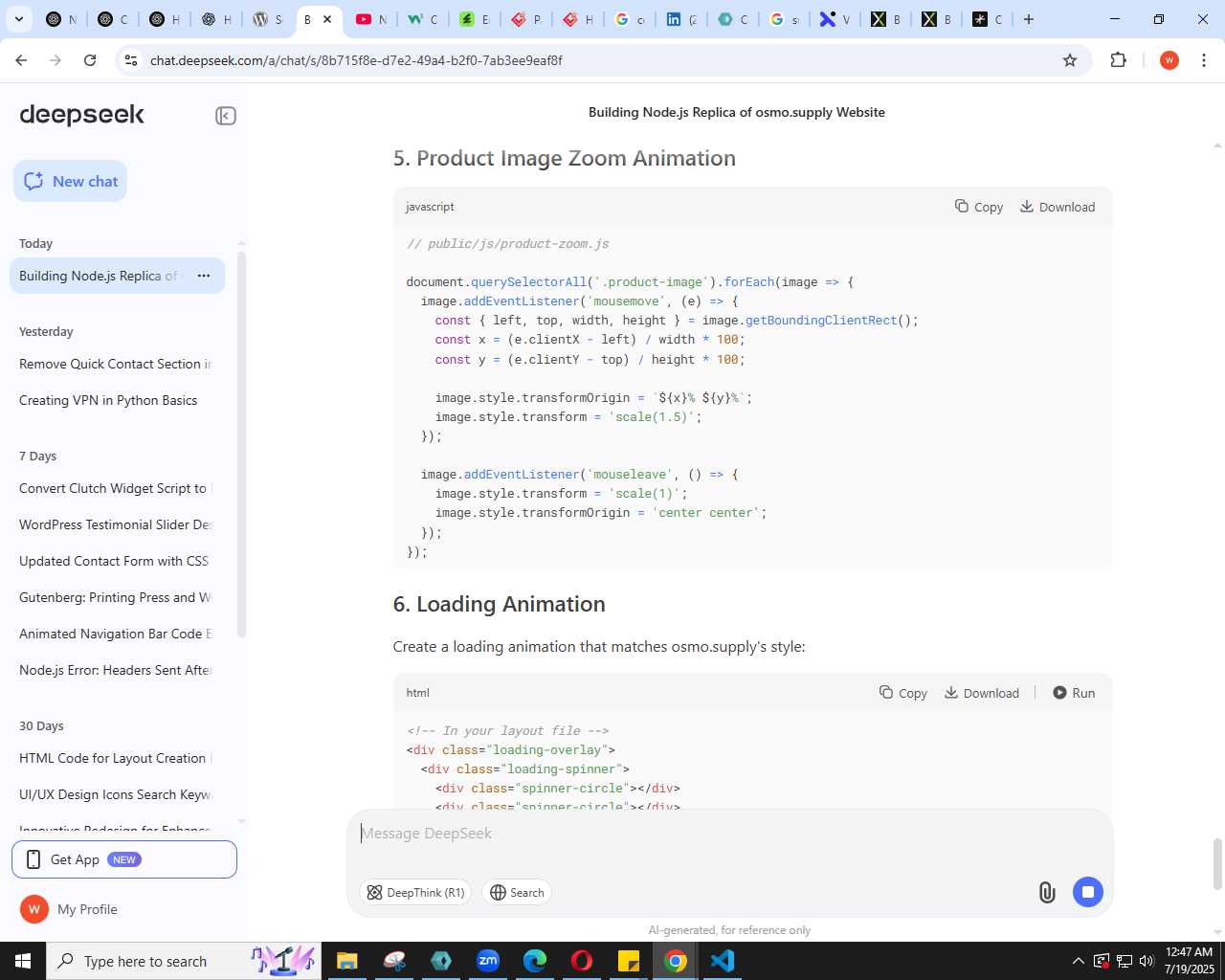
Task: Open UI/UX Design Icons Search chat
Action: click(116, 794)
